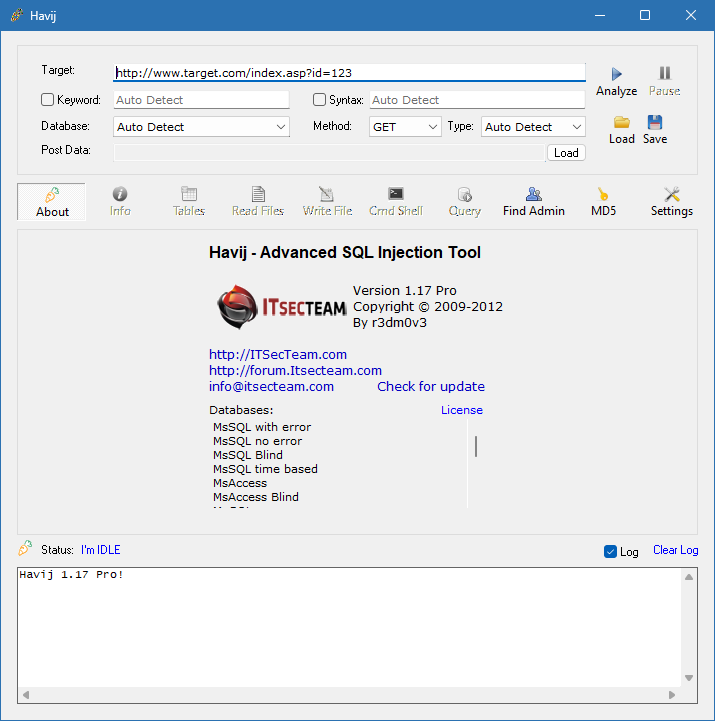Select 'MsSQL time based' entry
The height and width of the screenshot is (721, 715).
tap(265, 469)
